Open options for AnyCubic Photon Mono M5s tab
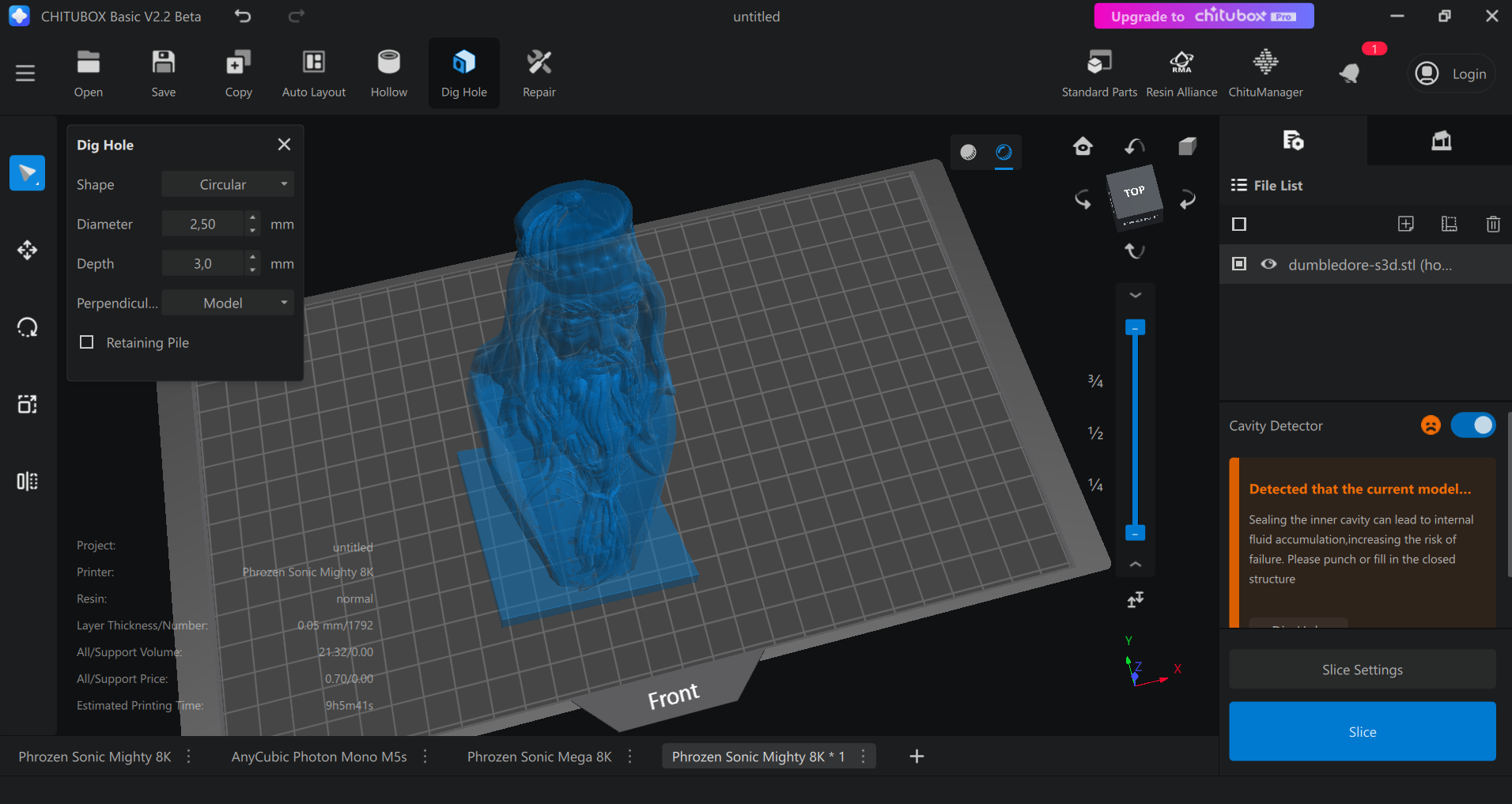 tap(425, 757)
